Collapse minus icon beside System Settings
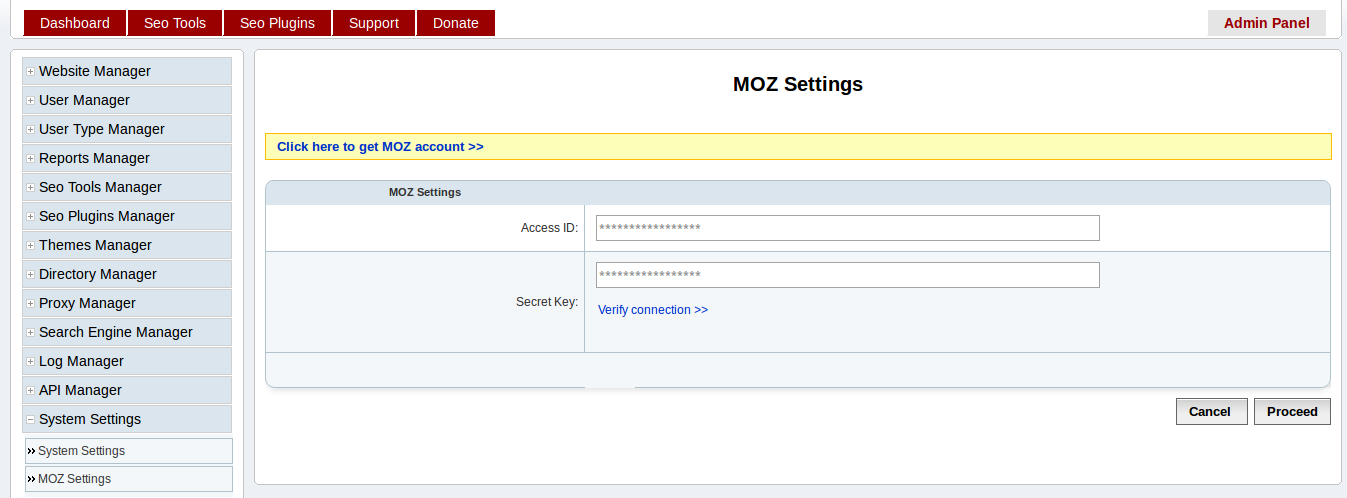Image resolution: width=1347 pixels, height=498 pixels. 31,420
